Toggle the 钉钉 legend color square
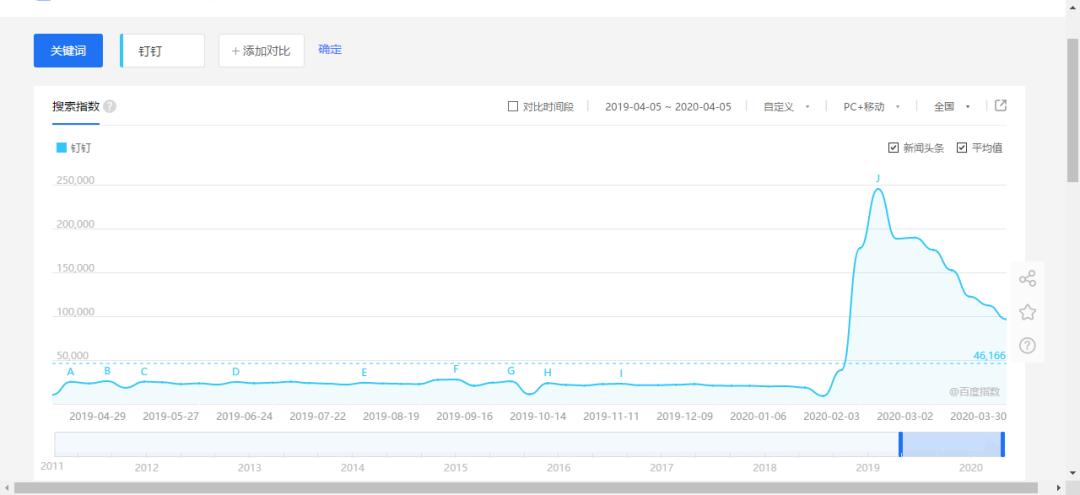 tap(61, 147)
